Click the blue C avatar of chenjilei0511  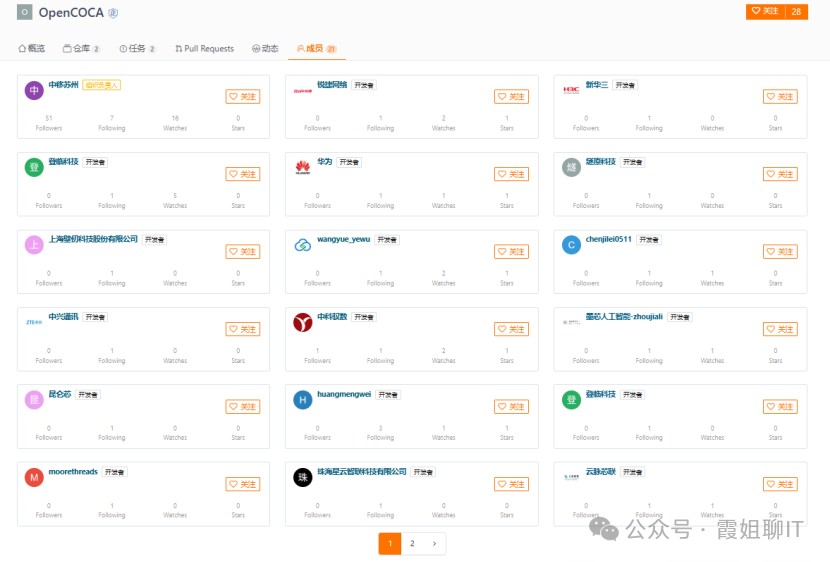pyautogui.click(x=571, y=245)
